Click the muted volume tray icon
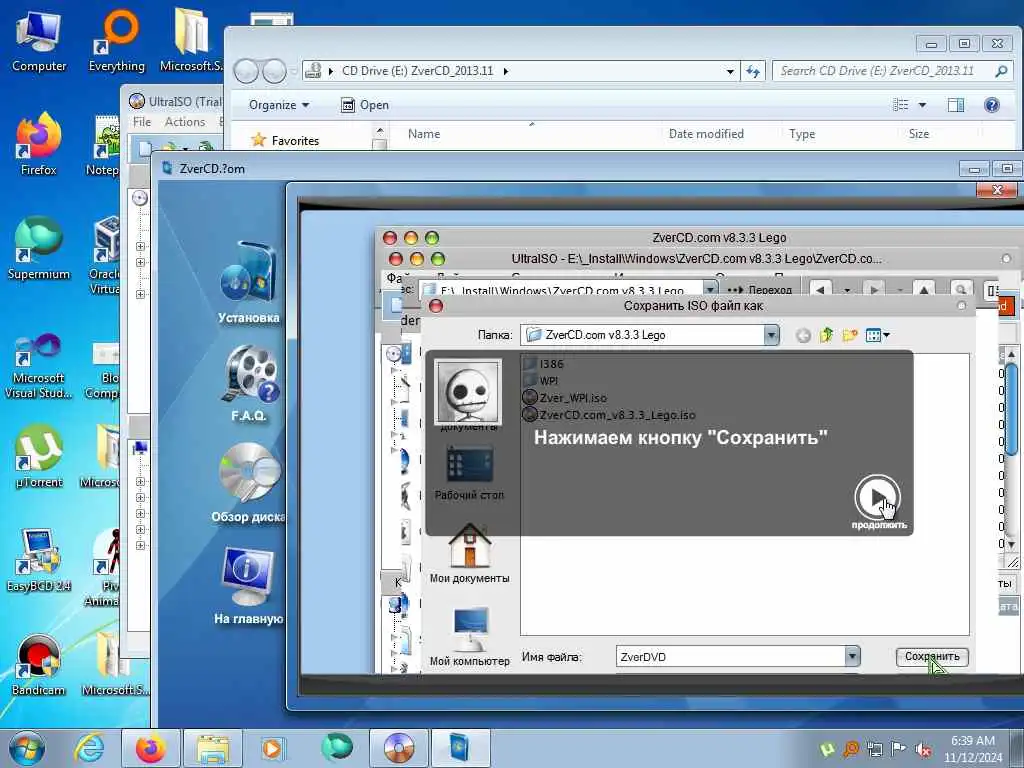1024x768 pixels. pos(923,749)
